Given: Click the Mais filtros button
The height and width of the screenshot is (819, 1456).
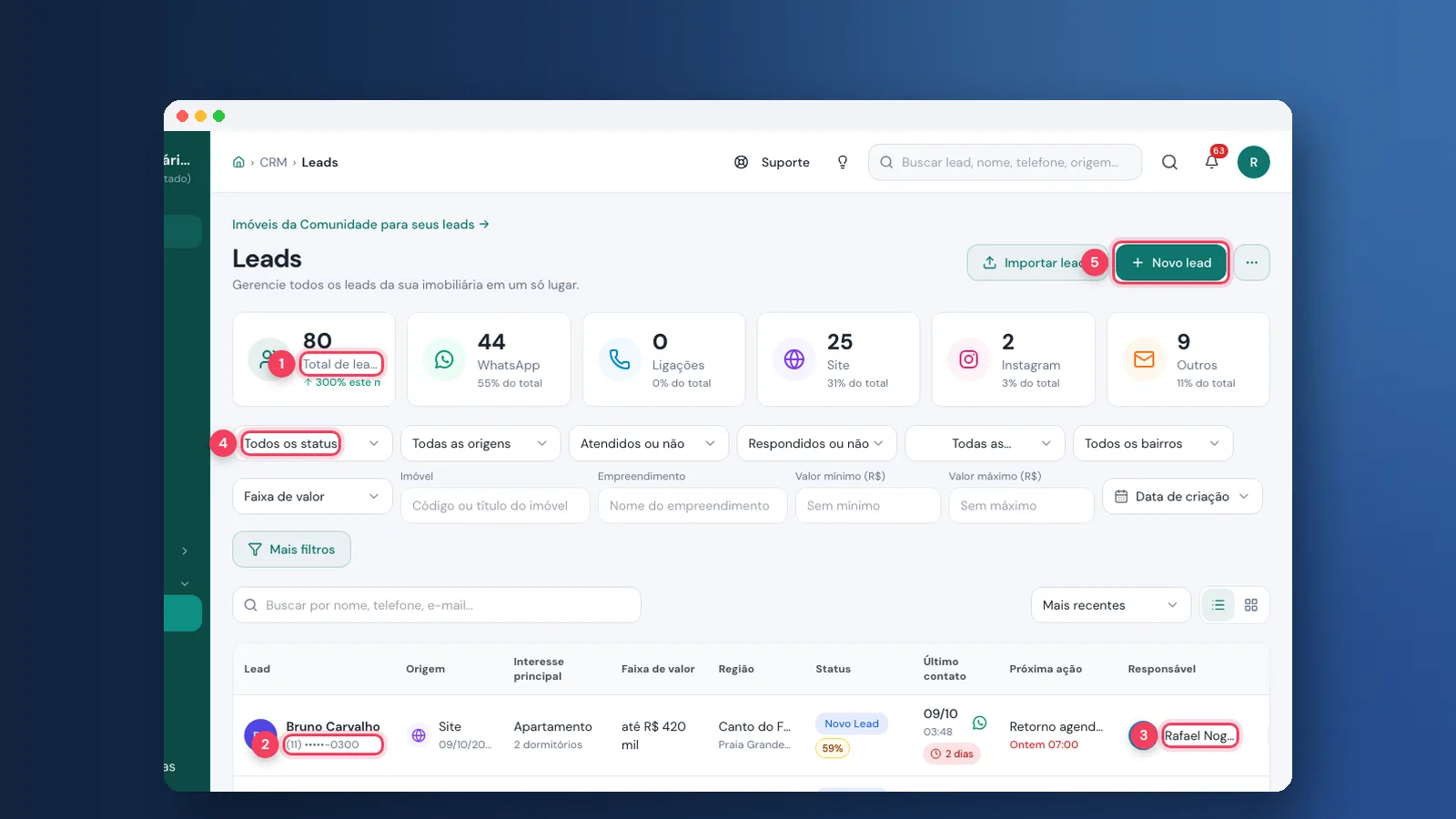Looking at the screenshot, I should (x=291, y=550).
